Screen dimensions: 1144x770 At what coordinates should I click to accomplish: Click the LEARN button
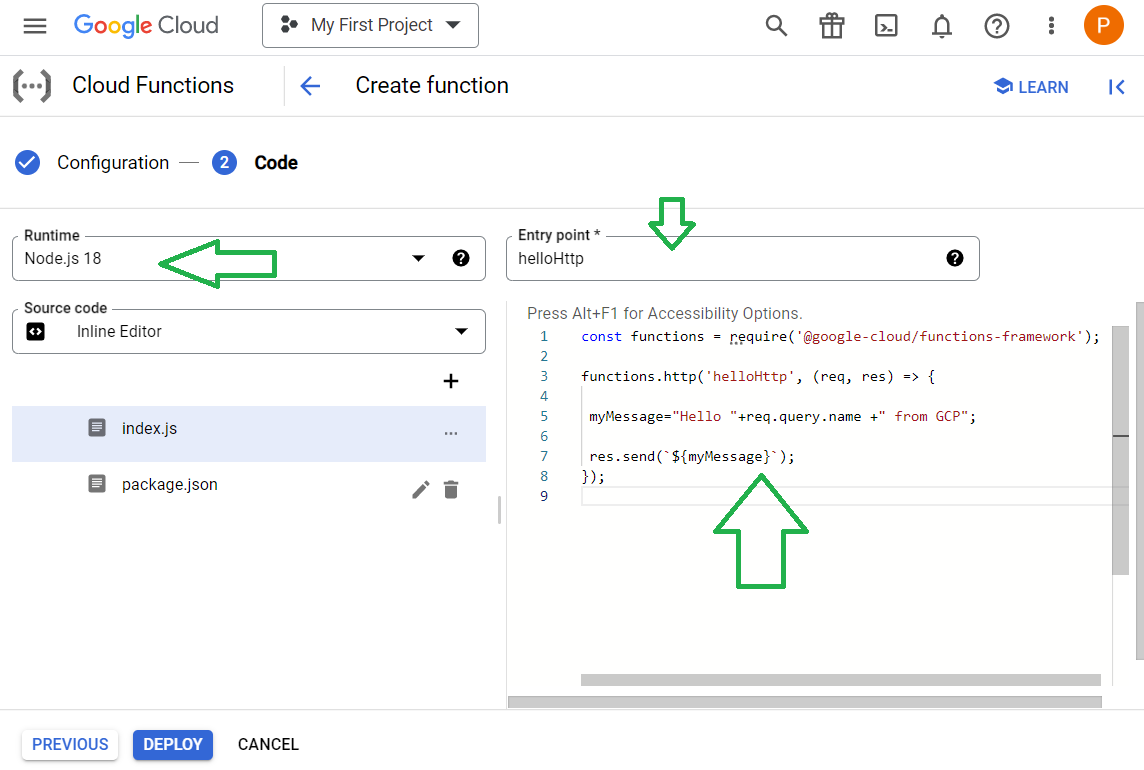1031,87
